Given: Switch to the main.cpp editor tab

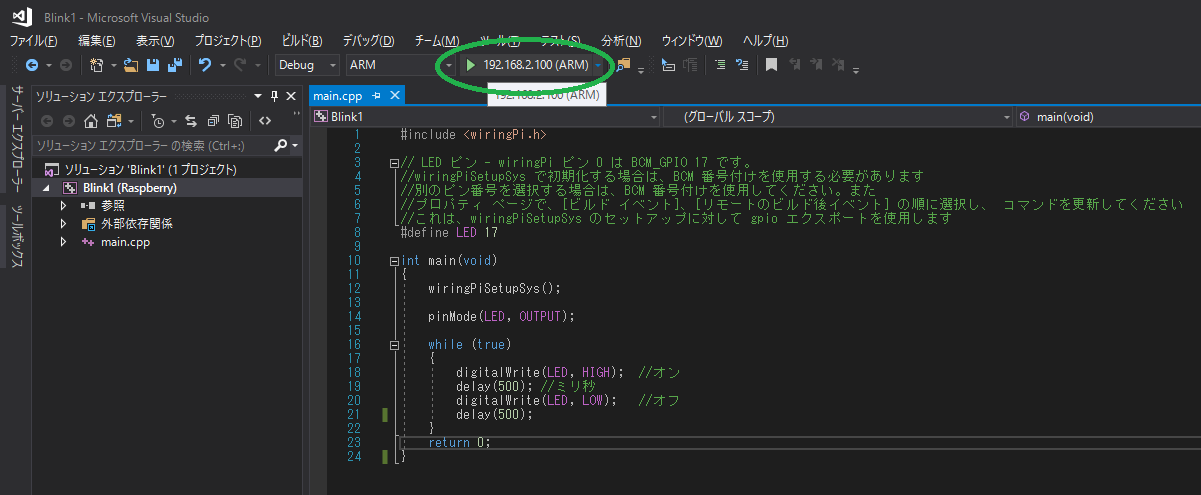Looking at the screenshot, I should (337, 96).
